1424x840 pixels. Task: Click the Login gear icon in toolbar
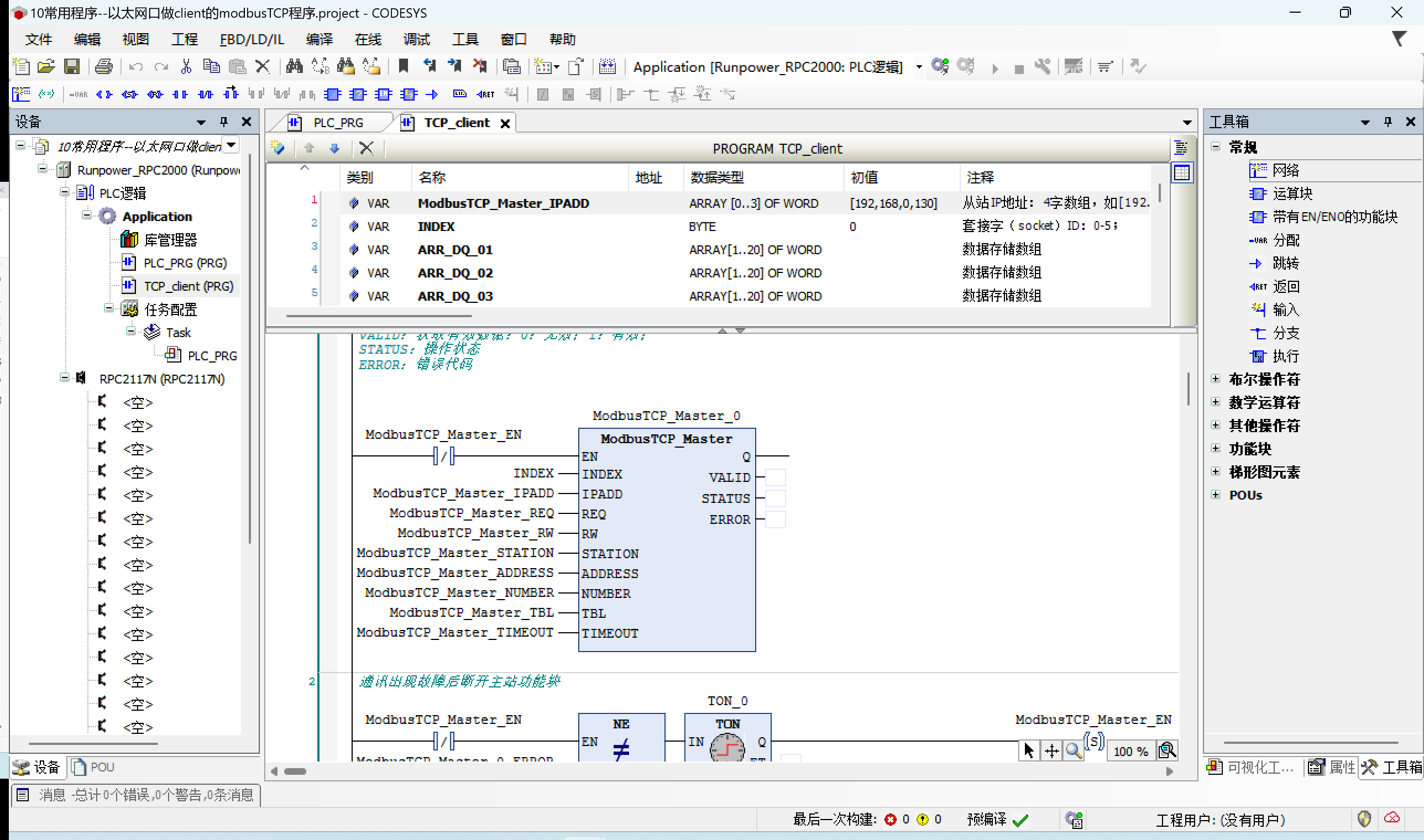pyautogui.click(x=940, y=67)
